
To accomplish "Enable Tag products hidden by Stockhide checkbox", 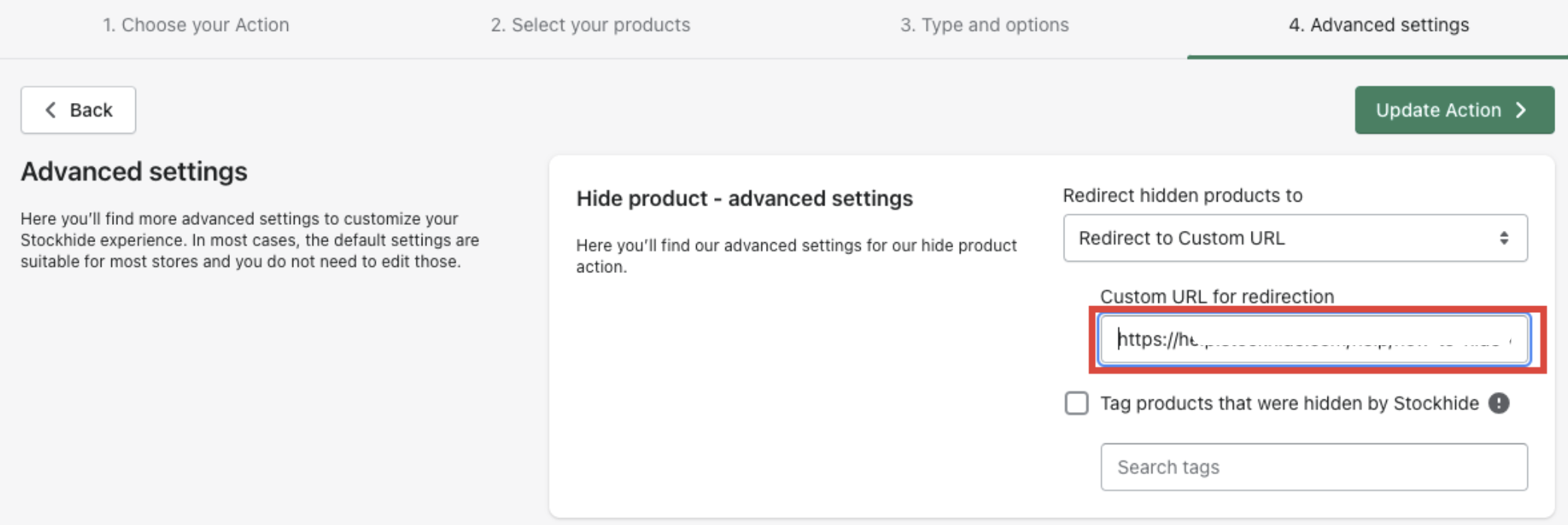I will pyautogui.click(x=1076, y=403).
